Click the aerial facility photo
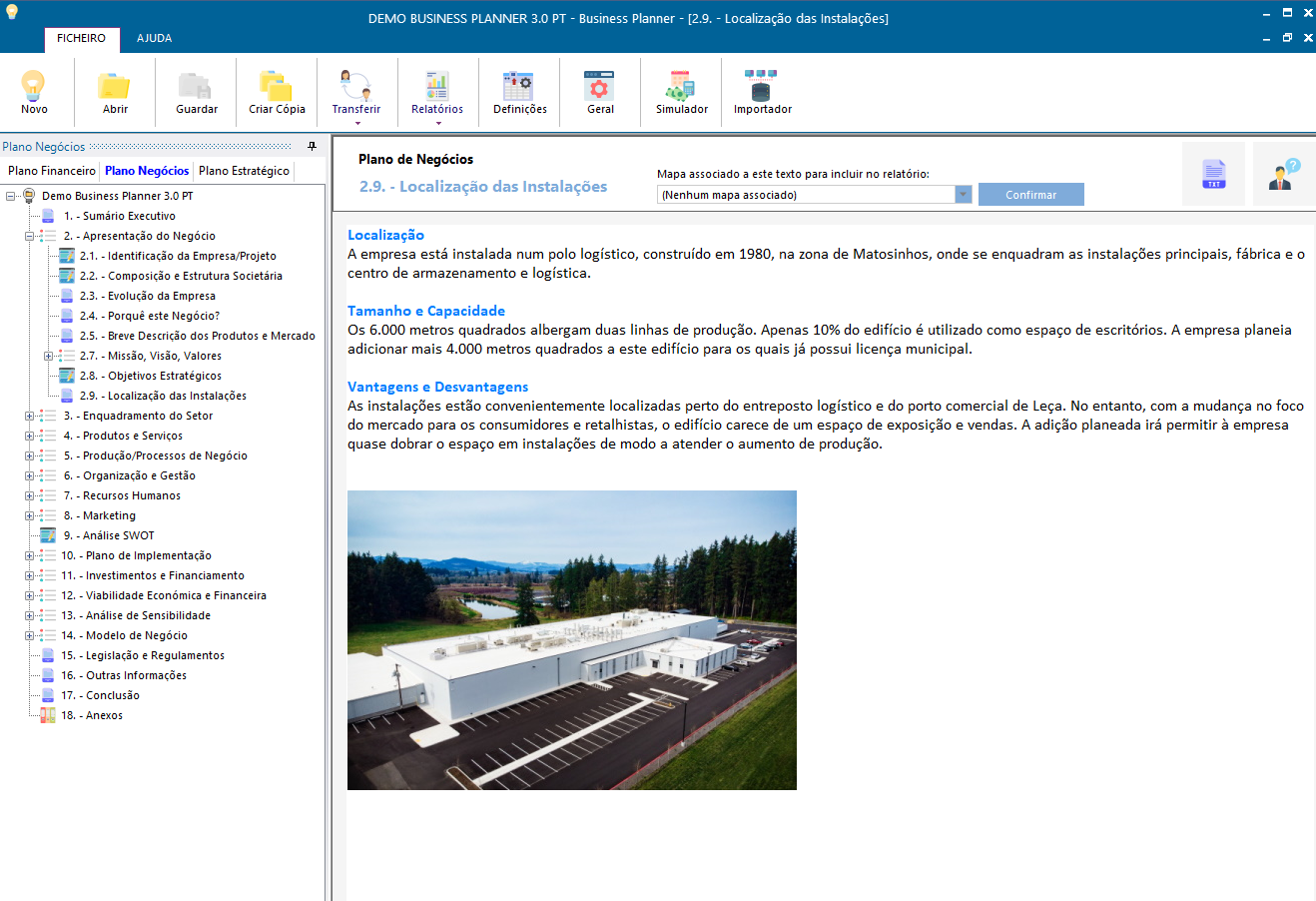 (x=572, y=640)
